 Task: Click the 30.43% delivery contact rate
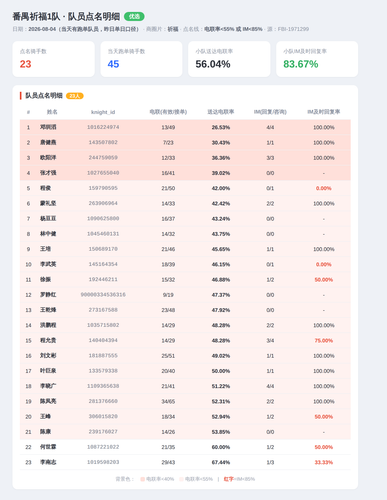pos(221,143)
